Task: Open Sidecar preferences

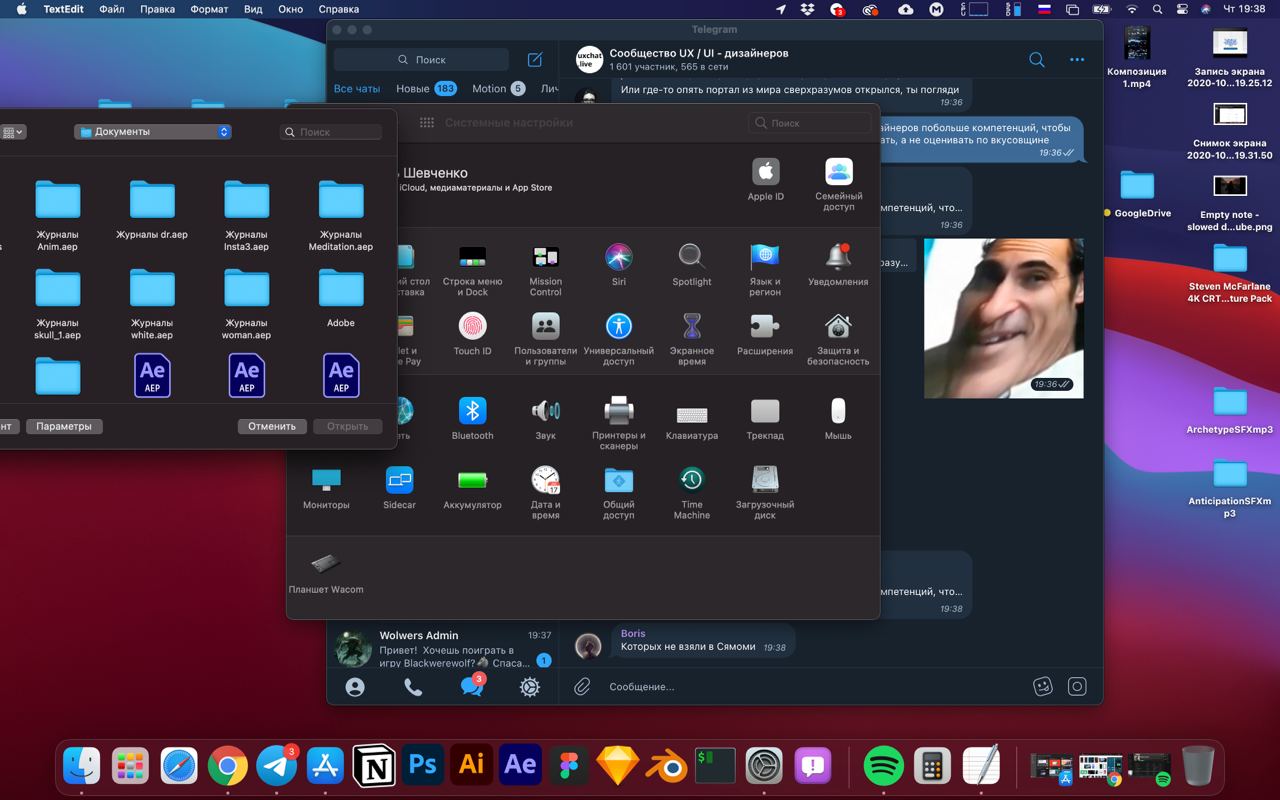Action: coord(399,487)
